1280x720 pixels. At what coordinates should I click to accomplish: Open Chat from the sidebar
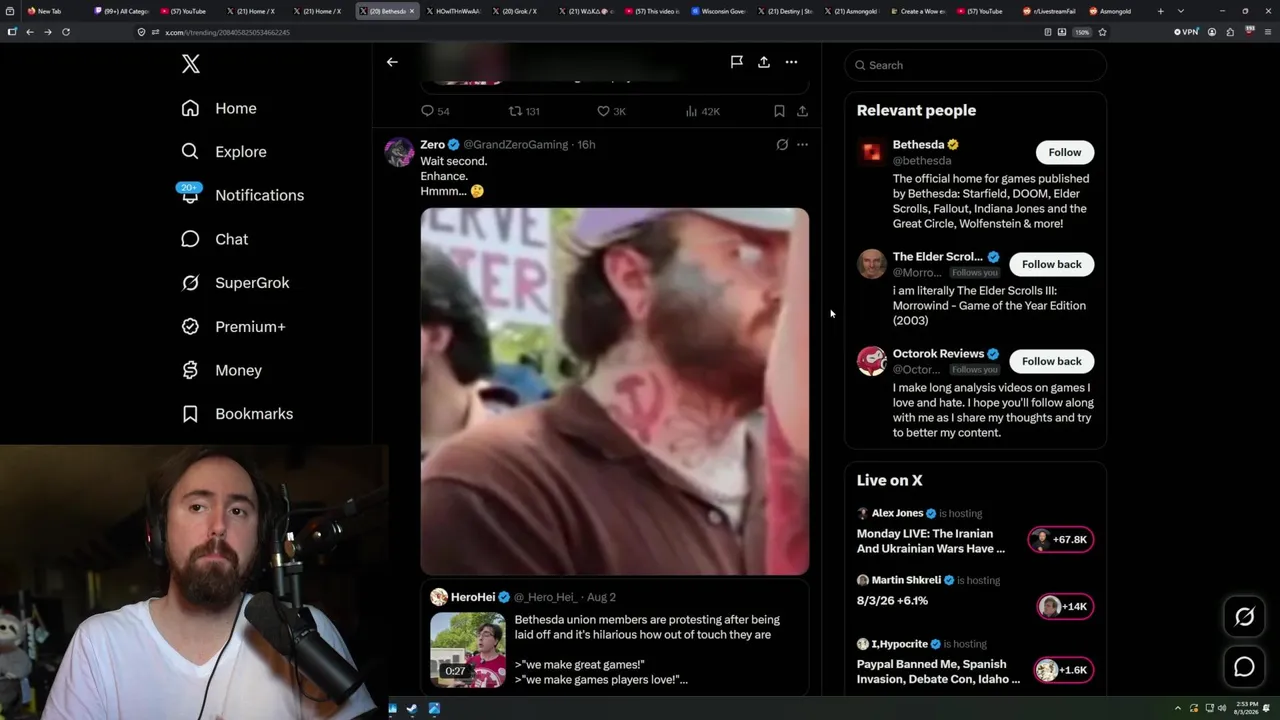pos(214,239)
